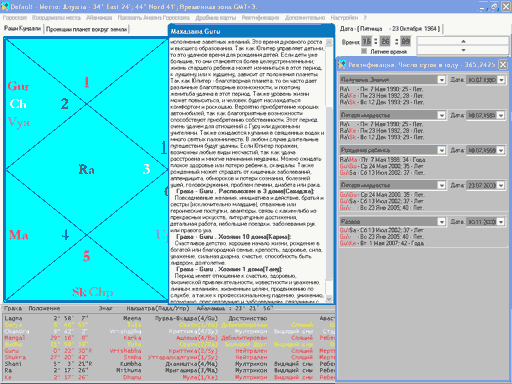
Task: Select the hours field showing 16
Action: 367,41
